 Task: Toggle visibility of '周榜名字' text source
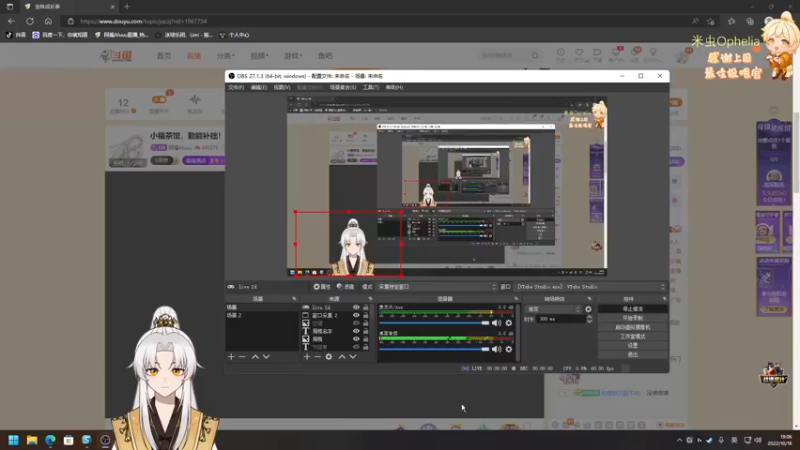pyautogui.click(x=356, y=331)
